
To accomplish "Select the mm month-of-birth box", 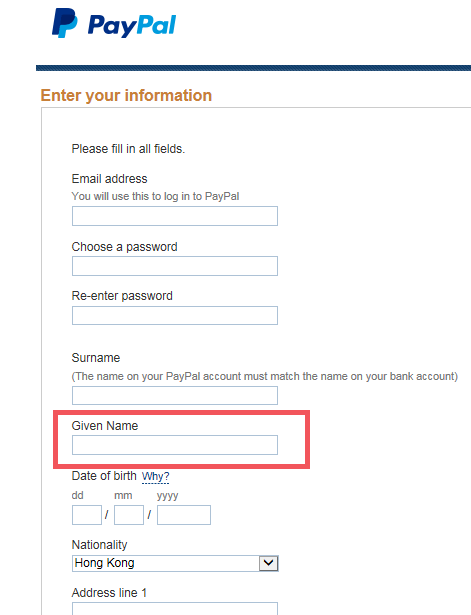I will click(129, 515).
